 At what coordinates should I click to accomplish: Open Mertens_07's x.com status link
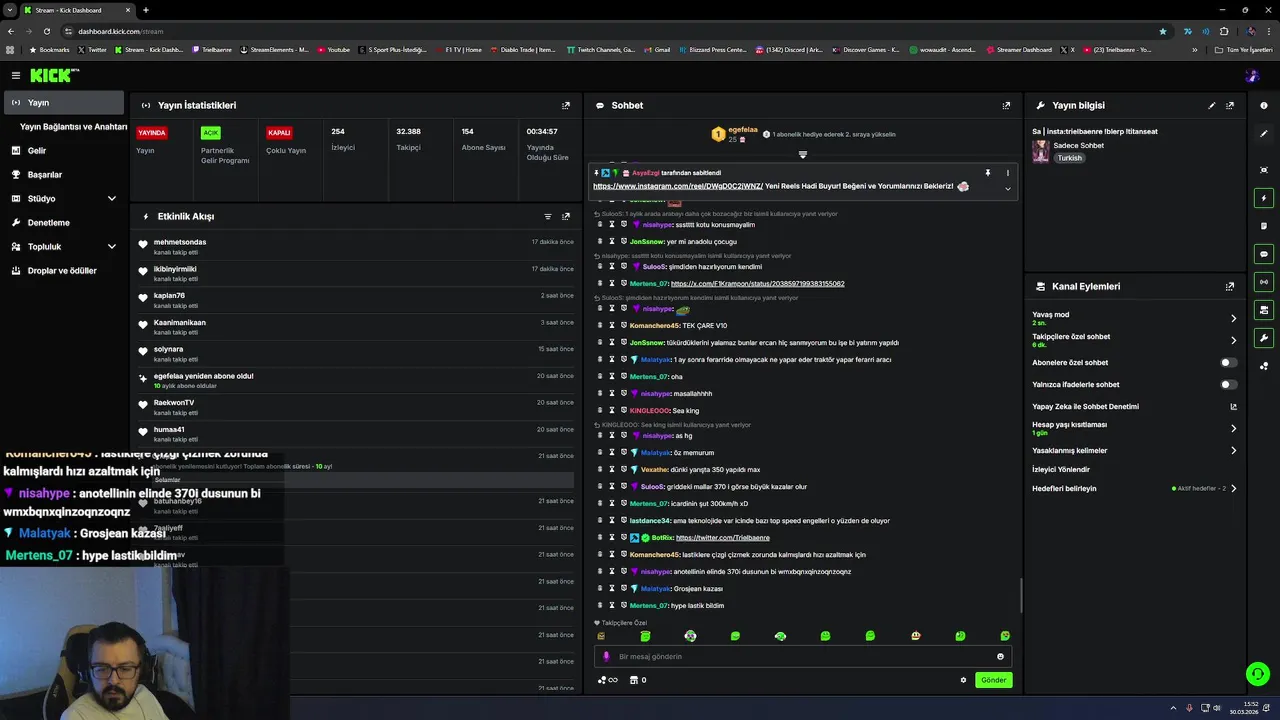(x=757, y=284)
